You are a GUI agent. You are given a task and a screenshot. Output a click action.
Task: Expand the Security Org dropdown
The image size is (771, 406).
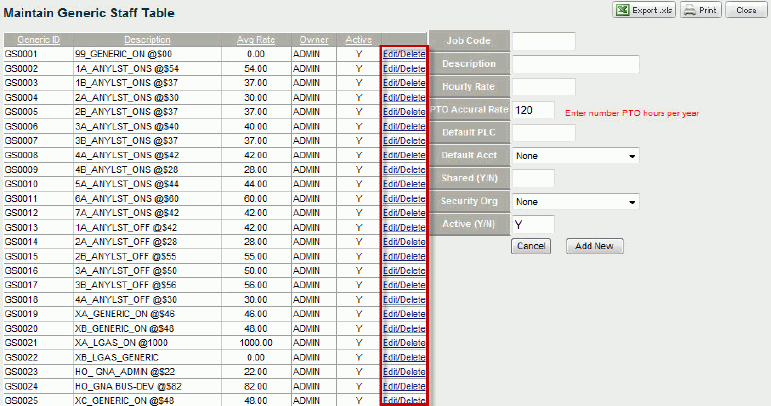[x=576, y=202]
